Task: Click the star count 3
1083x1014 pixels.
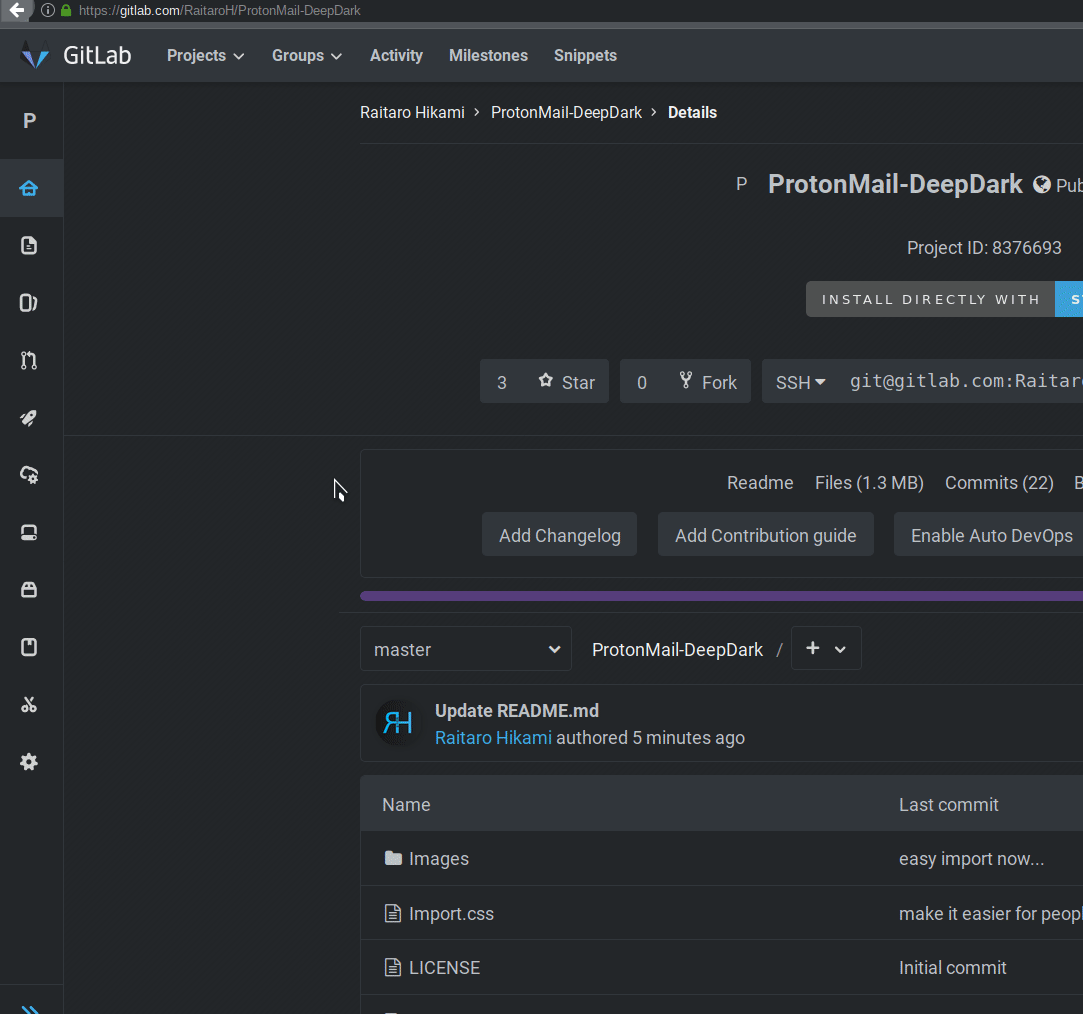Action: 502,381
